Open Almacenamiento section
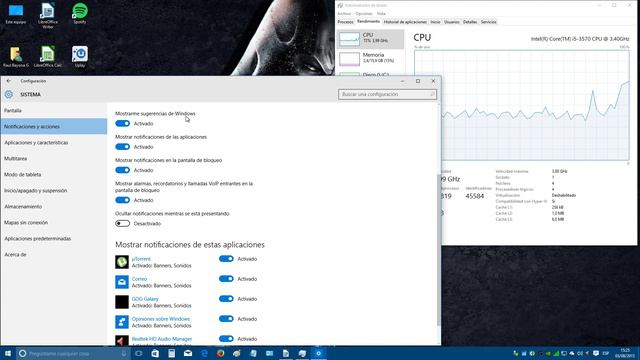Screen dimensions: 640x360 point(54,207)
